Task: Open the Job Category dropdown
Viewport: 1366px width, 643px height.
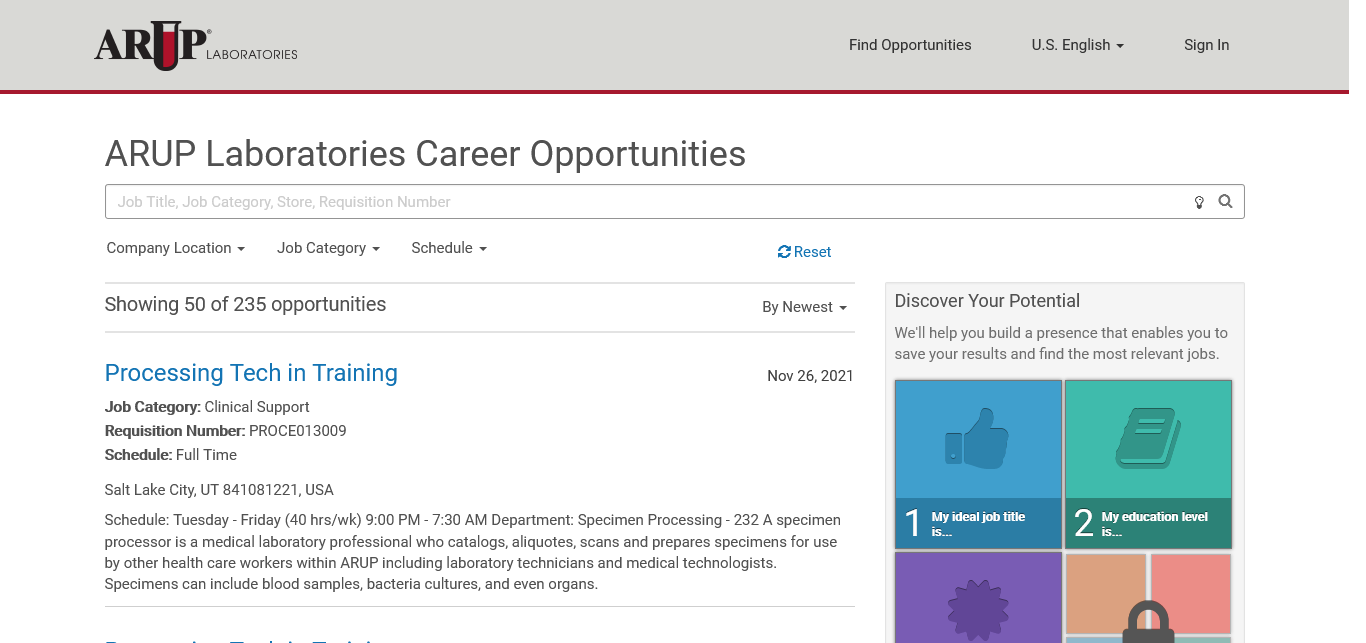Action: [328, 248]
